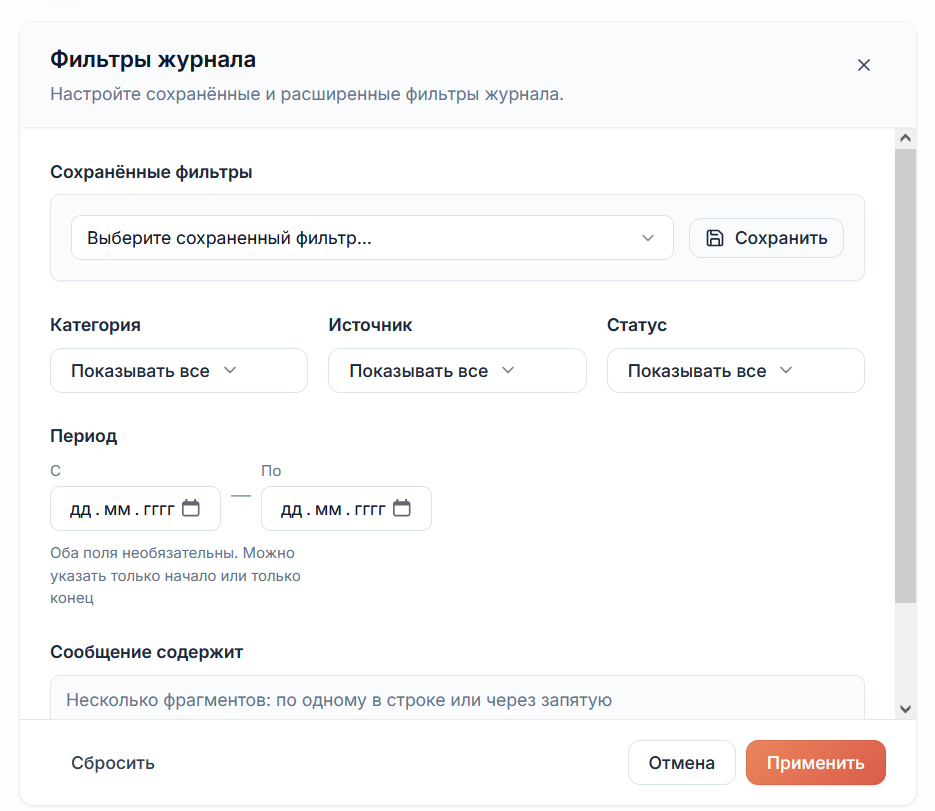Image resolution: width=935 pixels, height=811 pixels.
Task: Click the Сообщение содержит heading
Action: pyautogui.click(x=147, y=652)
